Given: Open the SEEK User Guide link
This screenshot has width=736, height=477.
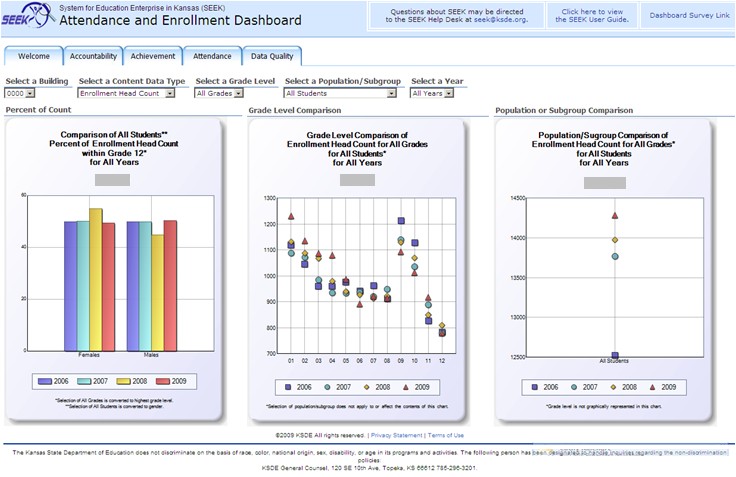Looking at the screenshot, I should click(x=592, y=15).
